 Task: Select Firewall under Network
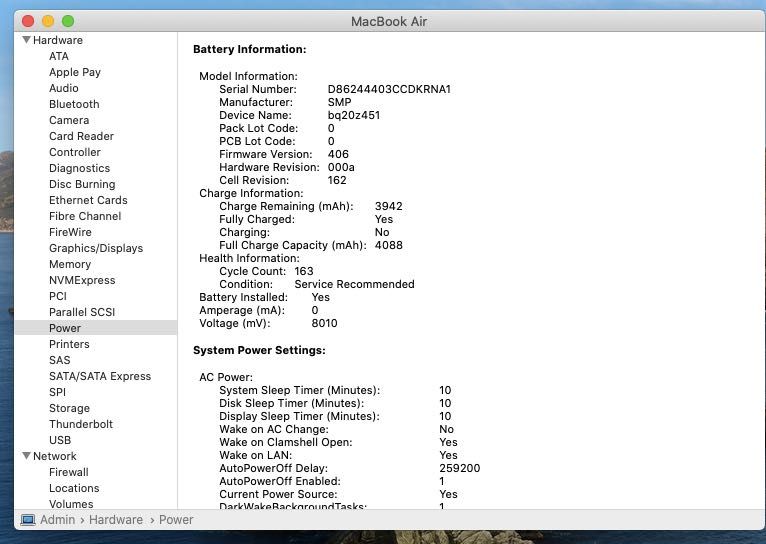(x=69, y=472)
